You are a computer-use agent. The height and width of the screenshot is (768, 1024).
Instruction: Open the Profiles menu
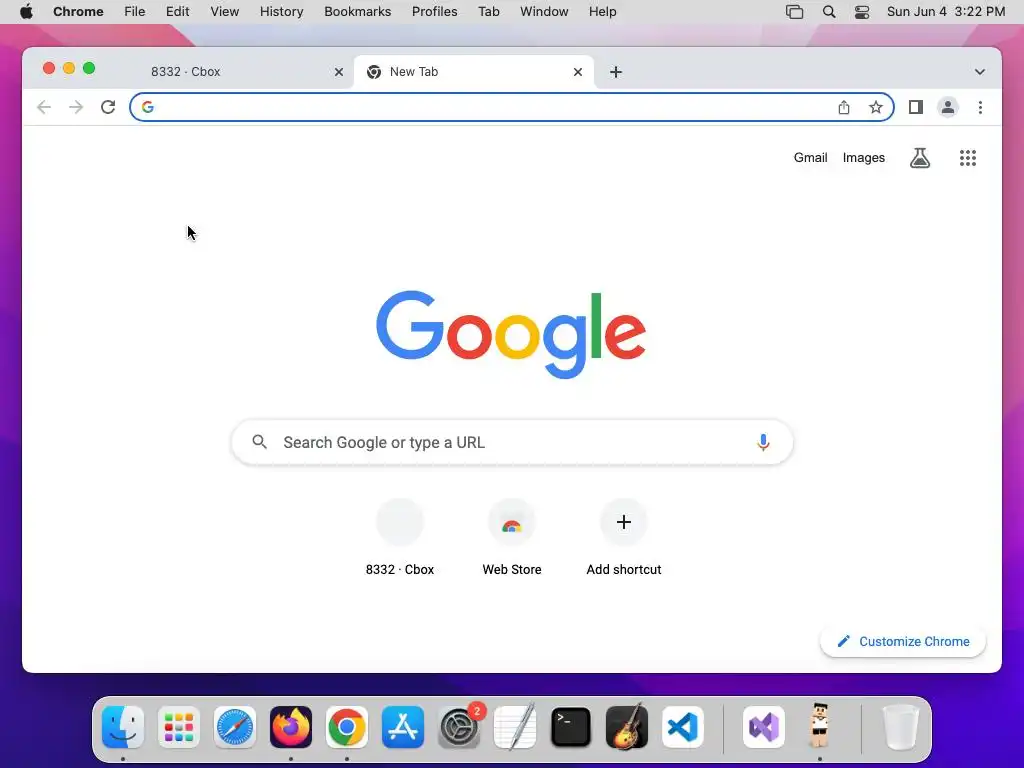(434, 12)
